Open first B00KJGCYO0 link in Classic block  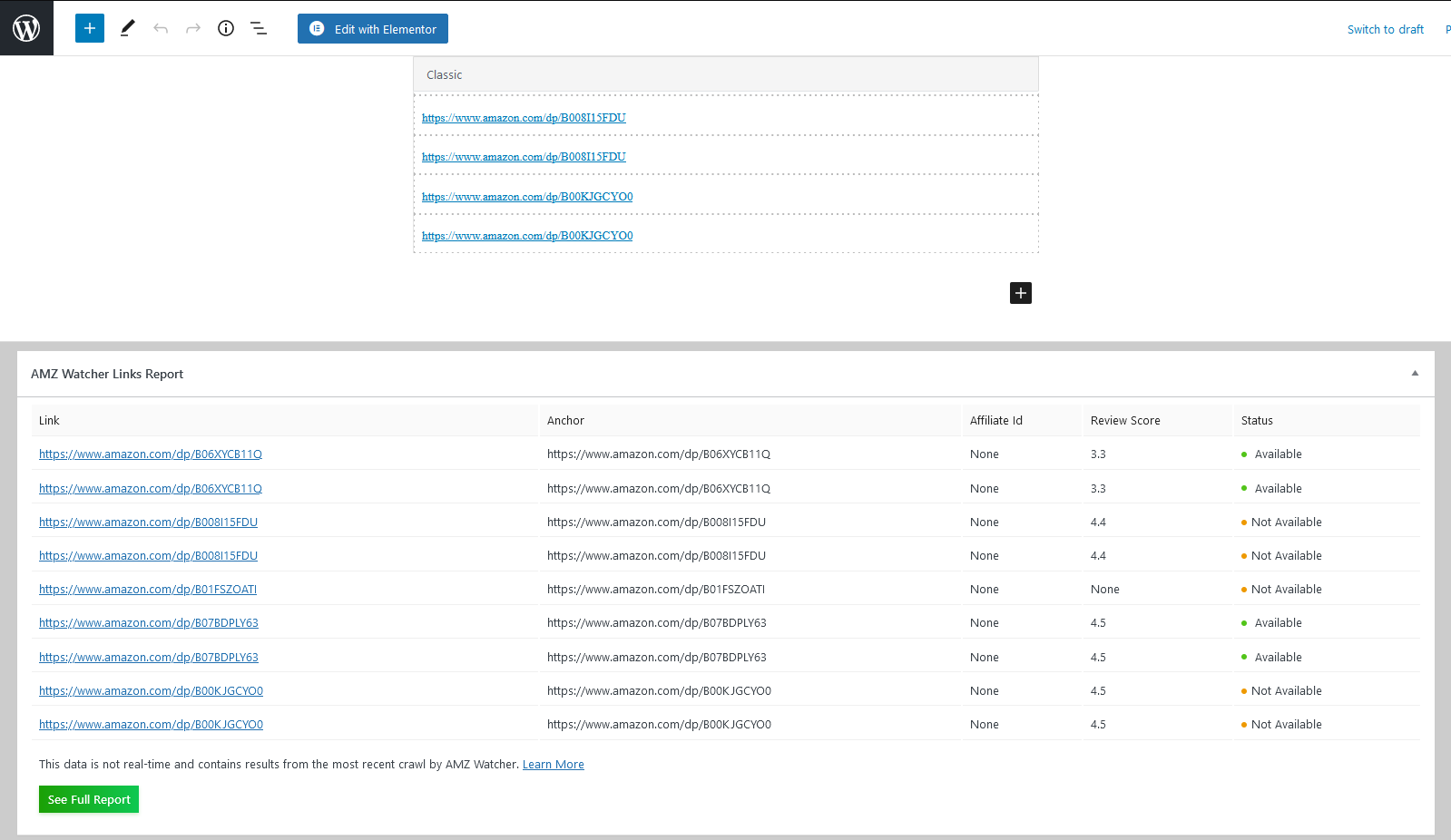[x=527, y=197]
